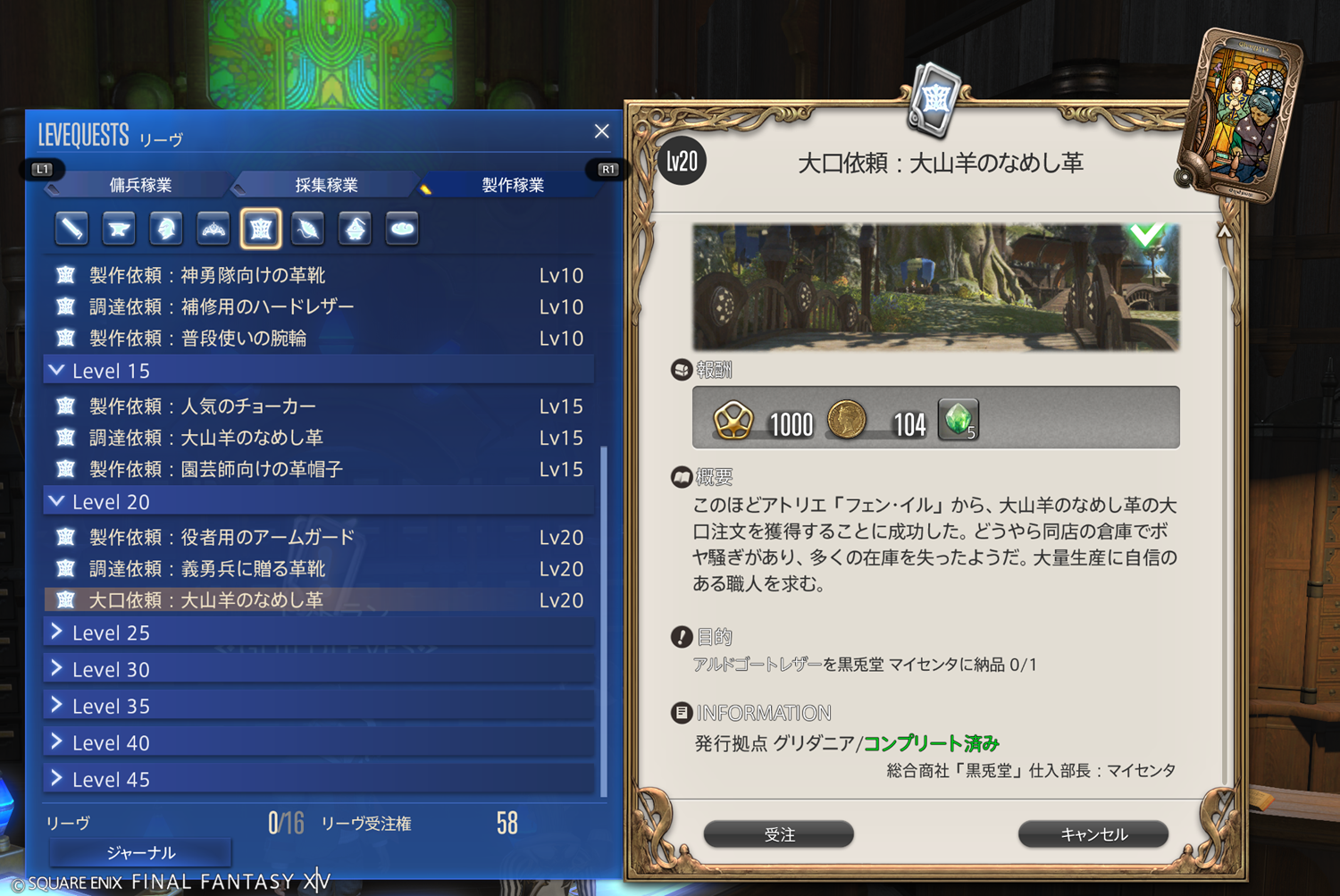
Task: Switch to the 傭兵稼業 tab
Action: [140, 185]
